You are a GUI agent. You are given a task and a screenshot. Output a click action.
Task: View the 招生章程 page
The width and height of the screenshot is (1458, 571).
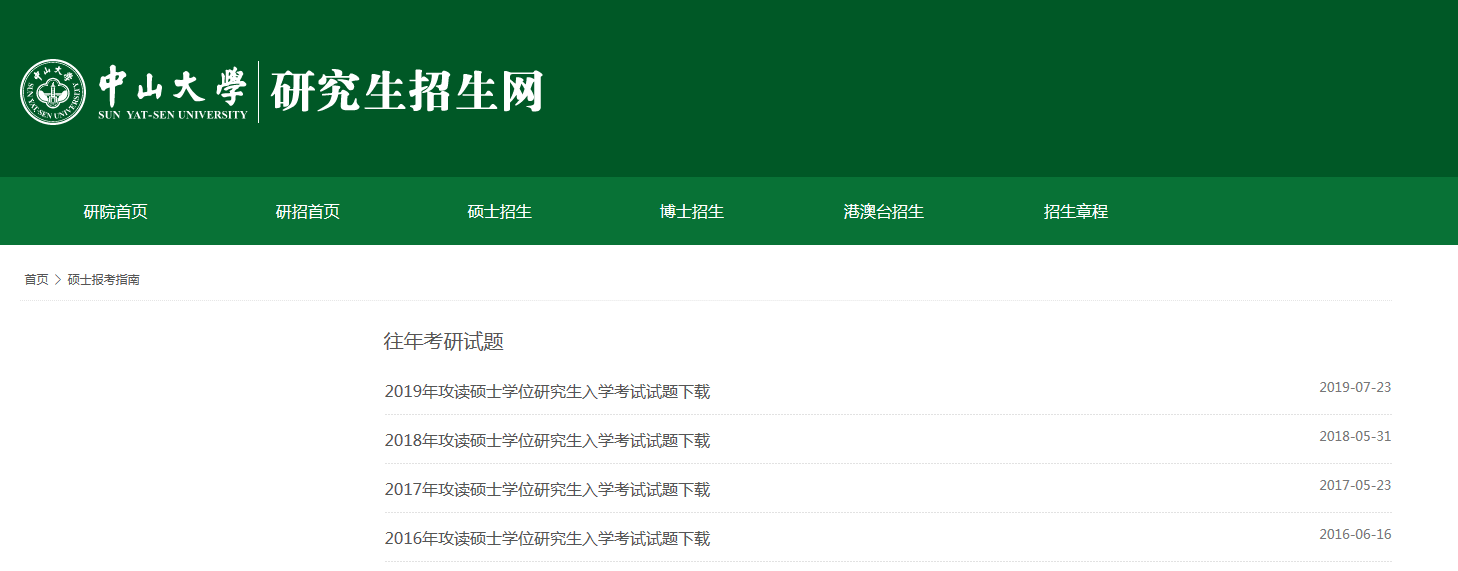[1075, 212]
